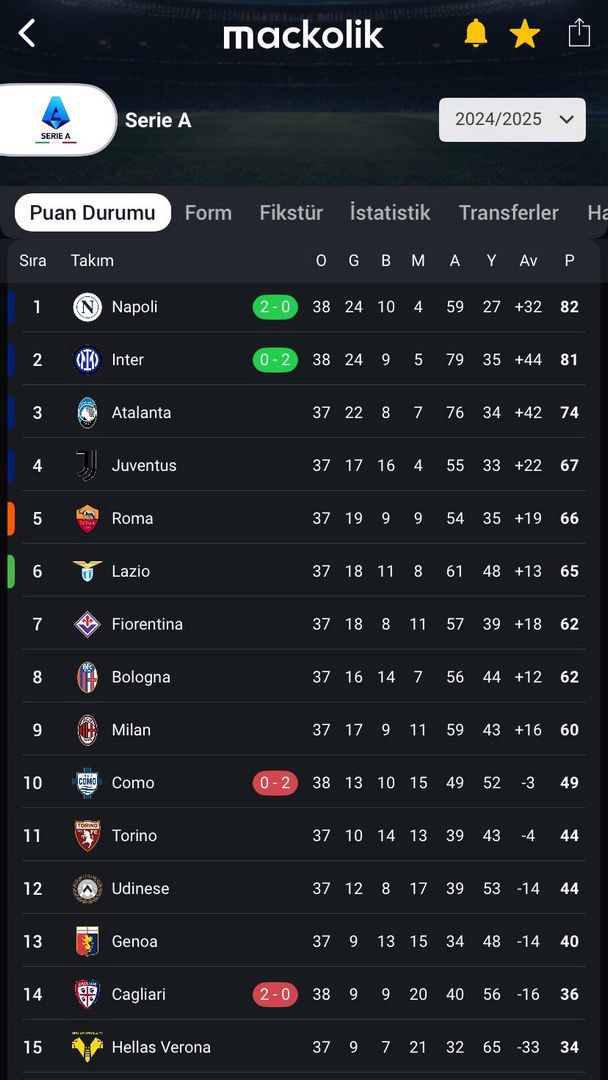The image size is (608, 1080).
Task: Sort by the P points column header
Action: 569,261
